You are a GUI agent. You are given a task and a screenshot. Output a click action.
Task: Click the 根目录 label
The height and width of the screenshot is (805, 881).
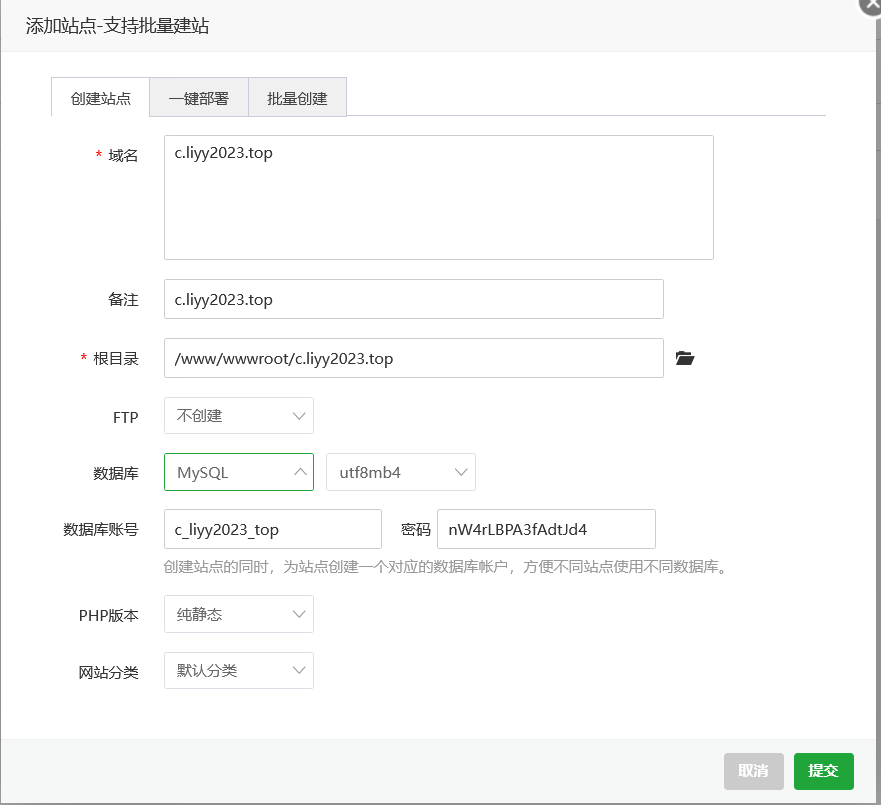(x=116, y=358)
